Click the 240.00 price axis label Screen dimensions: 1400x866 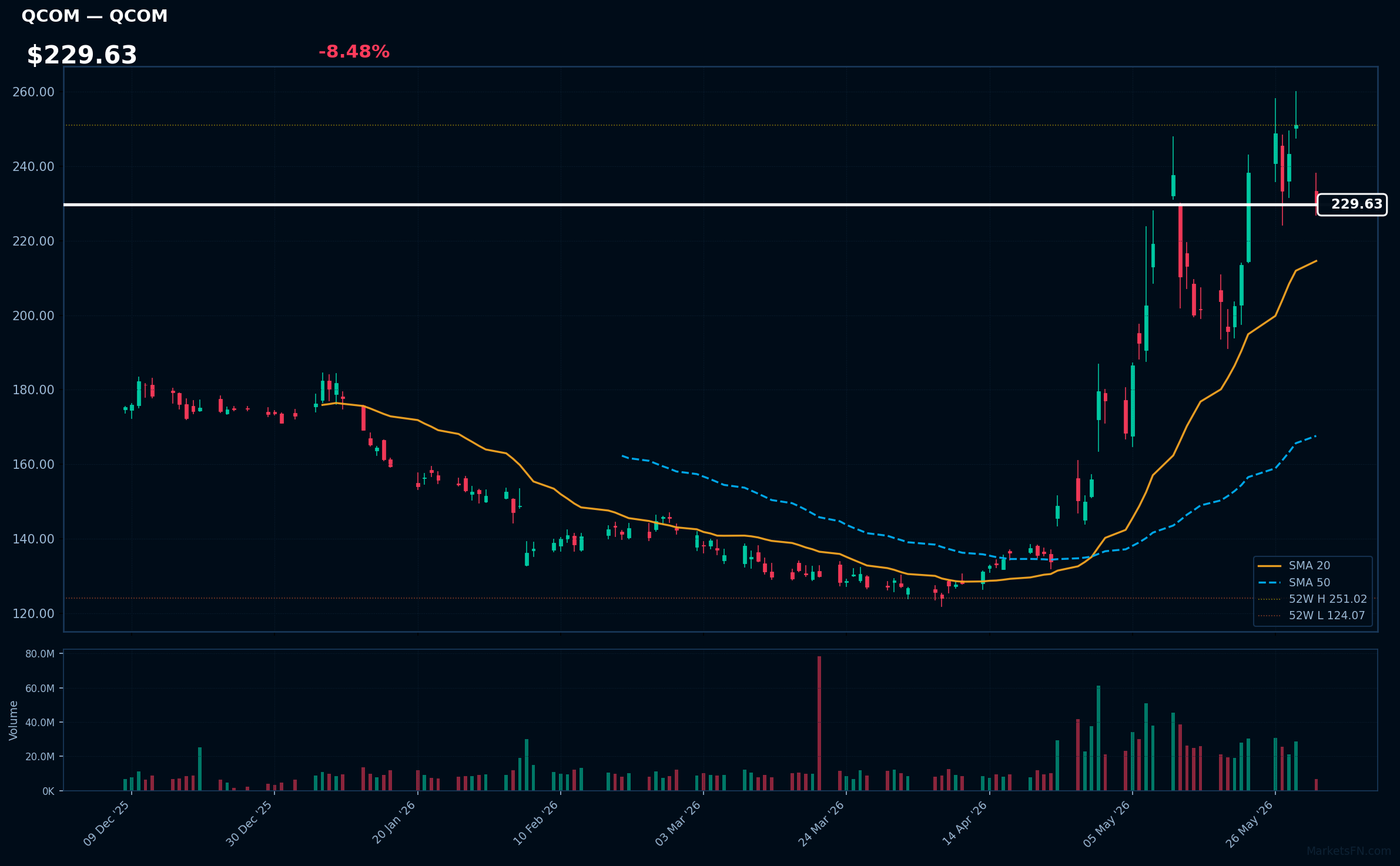point(34,167)
